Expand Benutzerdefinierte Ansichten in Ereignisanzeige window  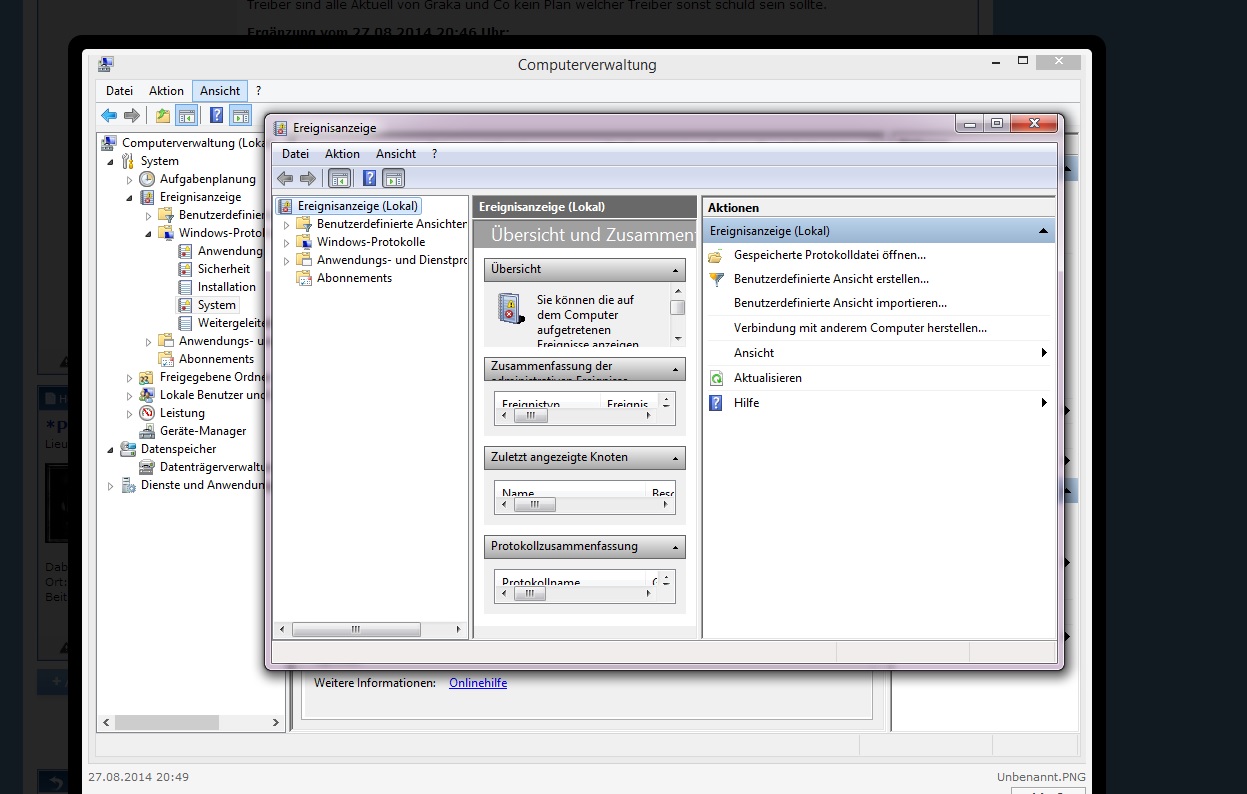click(x=286, y=224)
